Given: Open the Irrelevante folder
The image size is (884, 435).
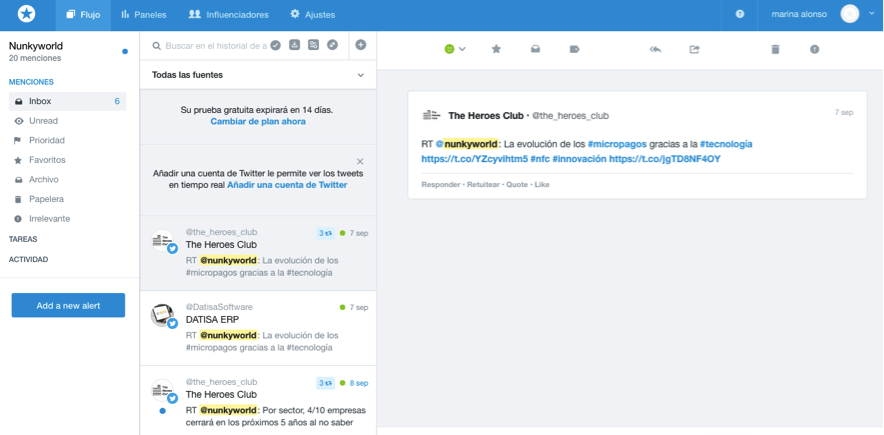Looking at the screenshot, I should [50, 219].
